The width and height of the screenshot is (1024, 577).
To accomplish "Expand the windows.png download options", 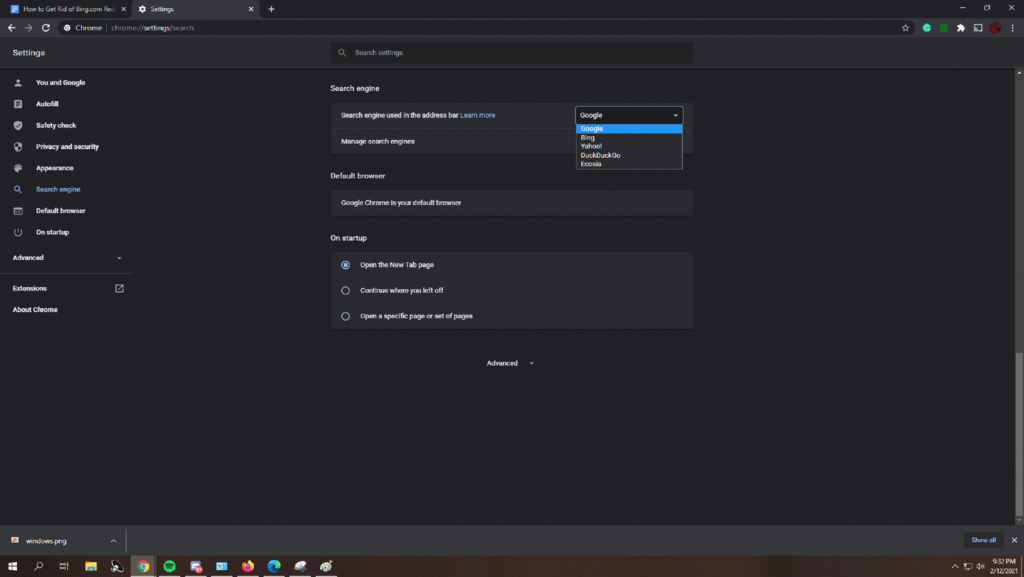I will point(113,541).
